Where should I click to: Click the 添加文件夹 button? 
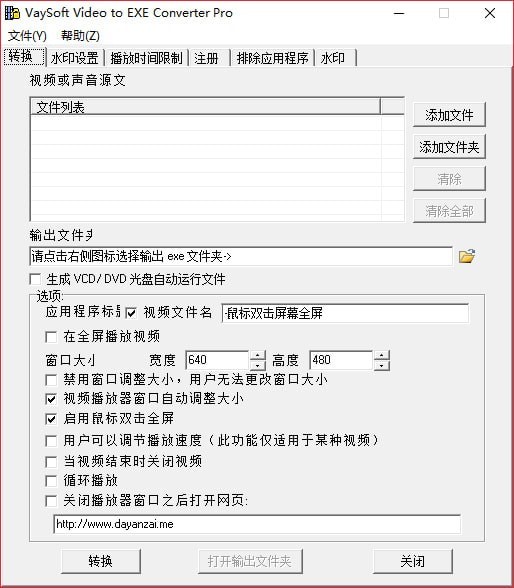[449, 147]
